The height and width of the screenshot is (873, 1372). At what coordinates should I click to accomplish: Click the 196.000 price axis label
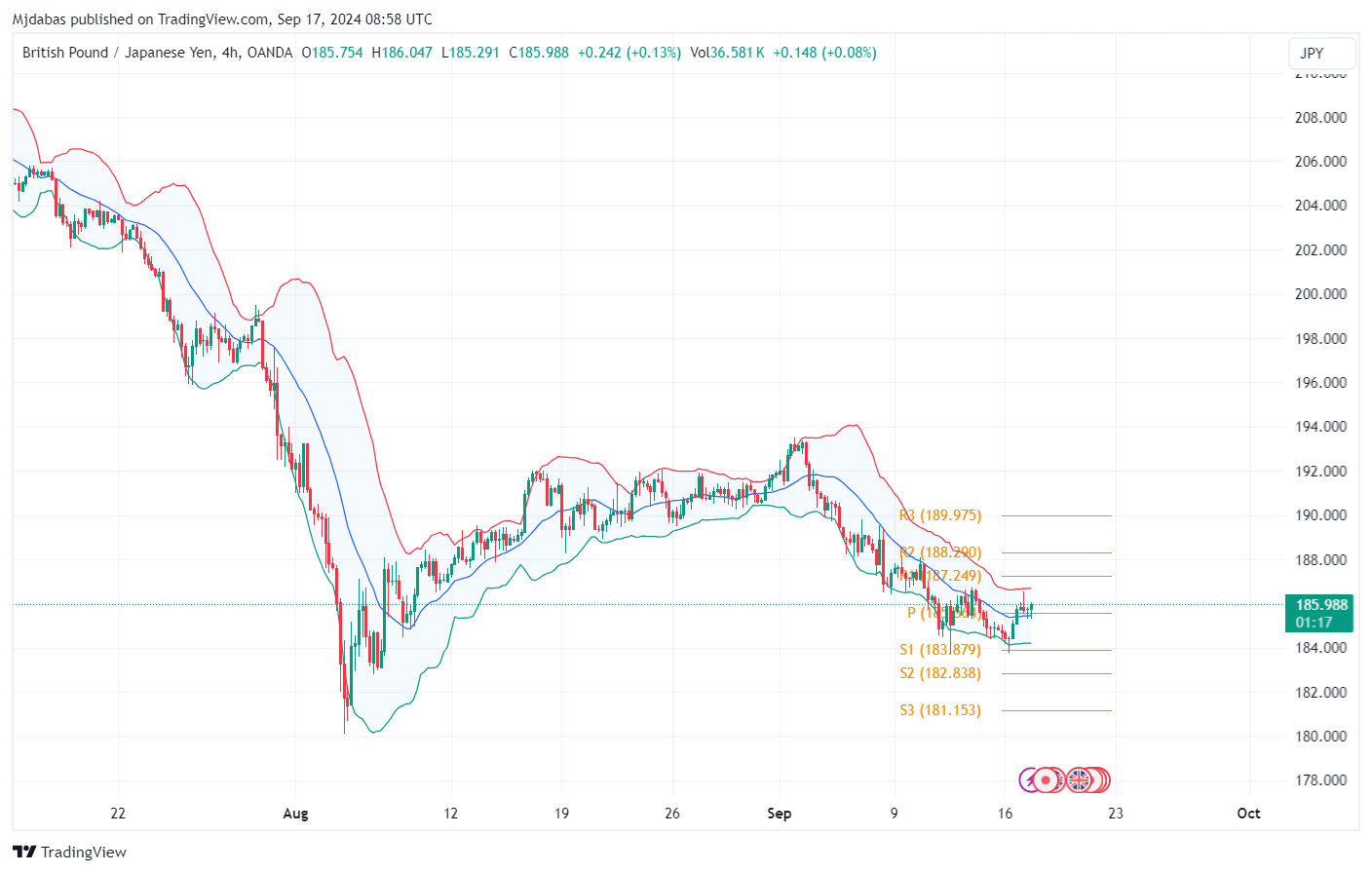(x=1320, y=383)
